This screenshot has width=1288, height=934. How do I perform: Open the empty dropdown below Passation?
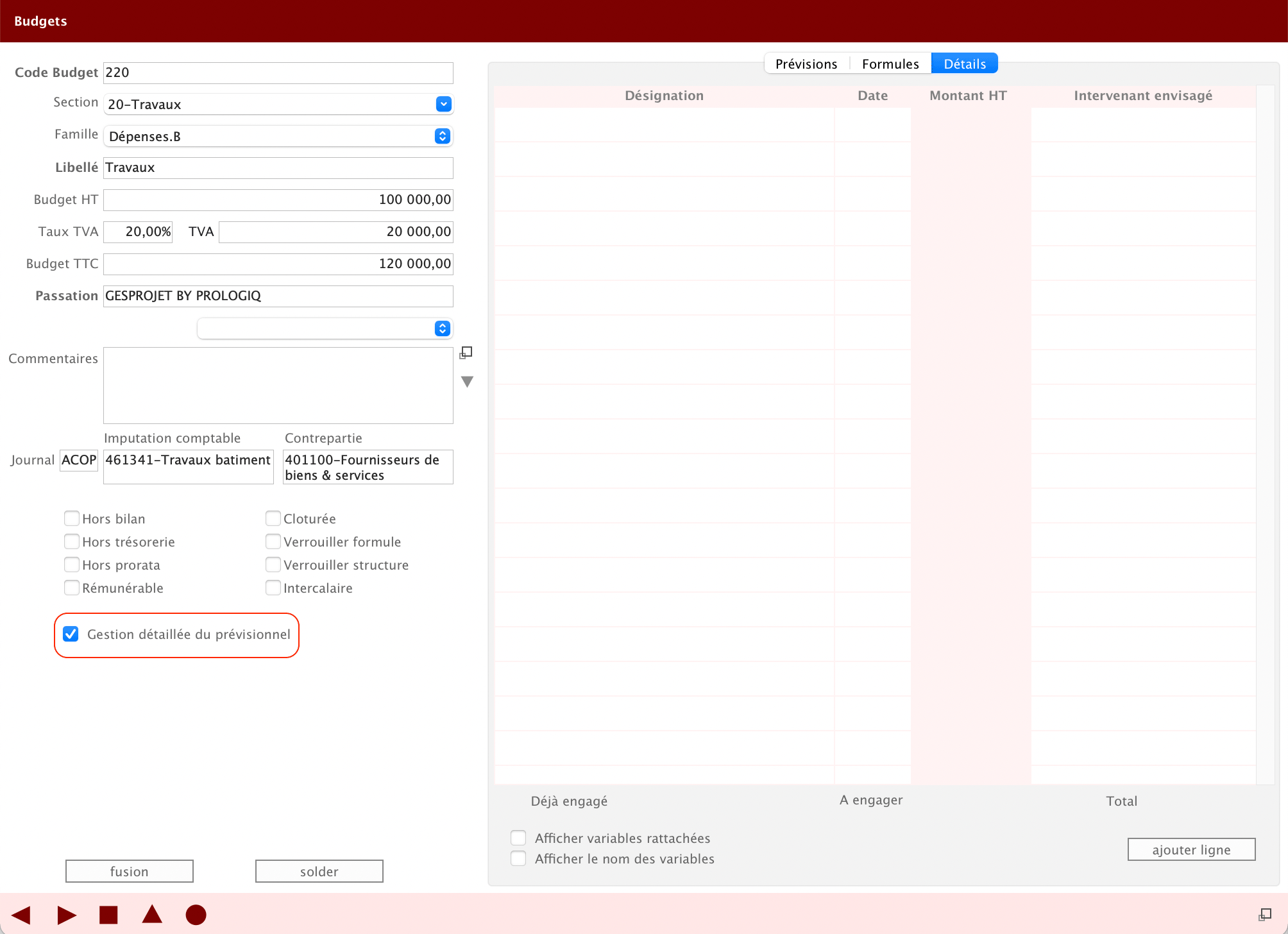point(325,328)
